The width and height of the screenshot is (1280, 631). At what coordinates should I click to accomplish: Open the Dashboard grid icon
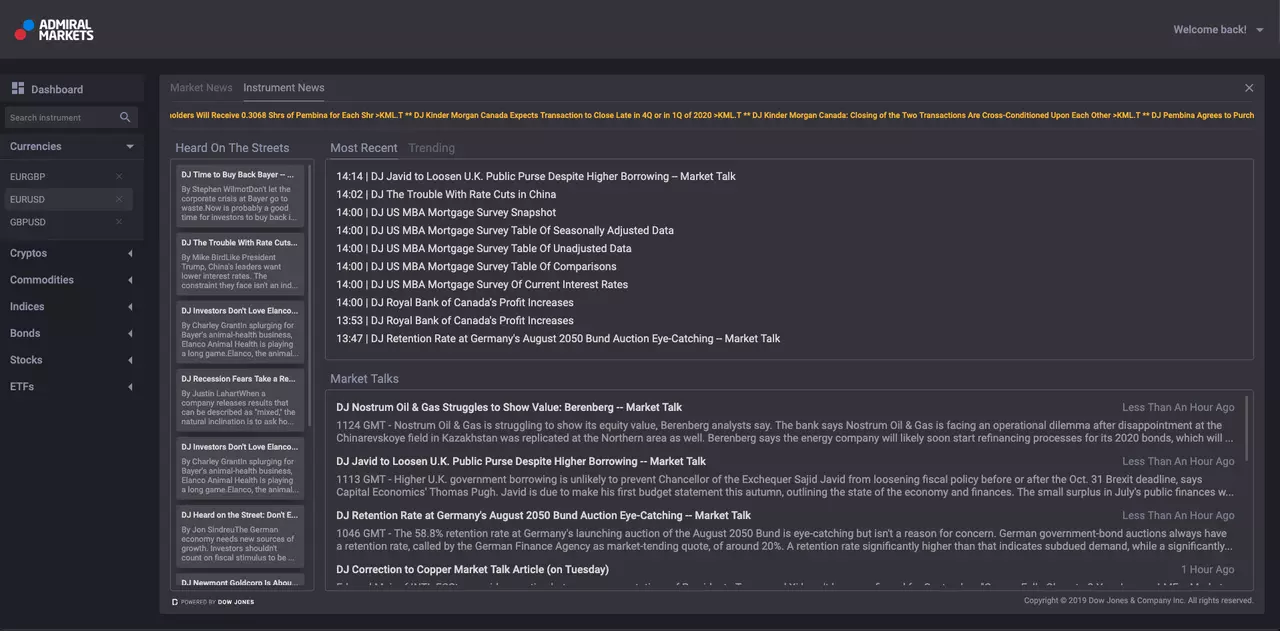(x=18, y=89)
